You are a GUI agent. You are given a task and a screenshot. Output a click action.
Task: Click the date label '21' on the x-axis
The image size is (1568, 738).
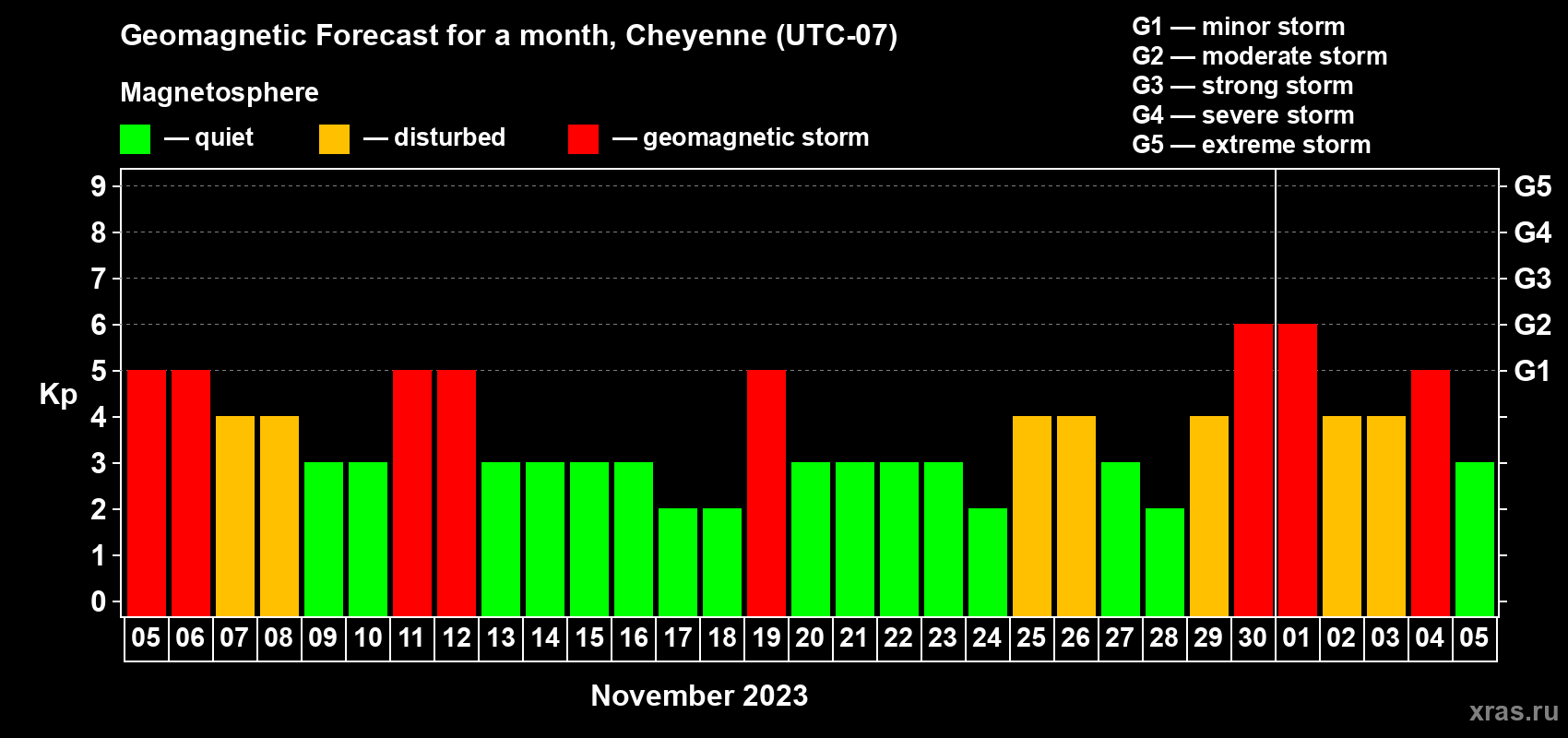pyautogui.click(x=854, y=637)
